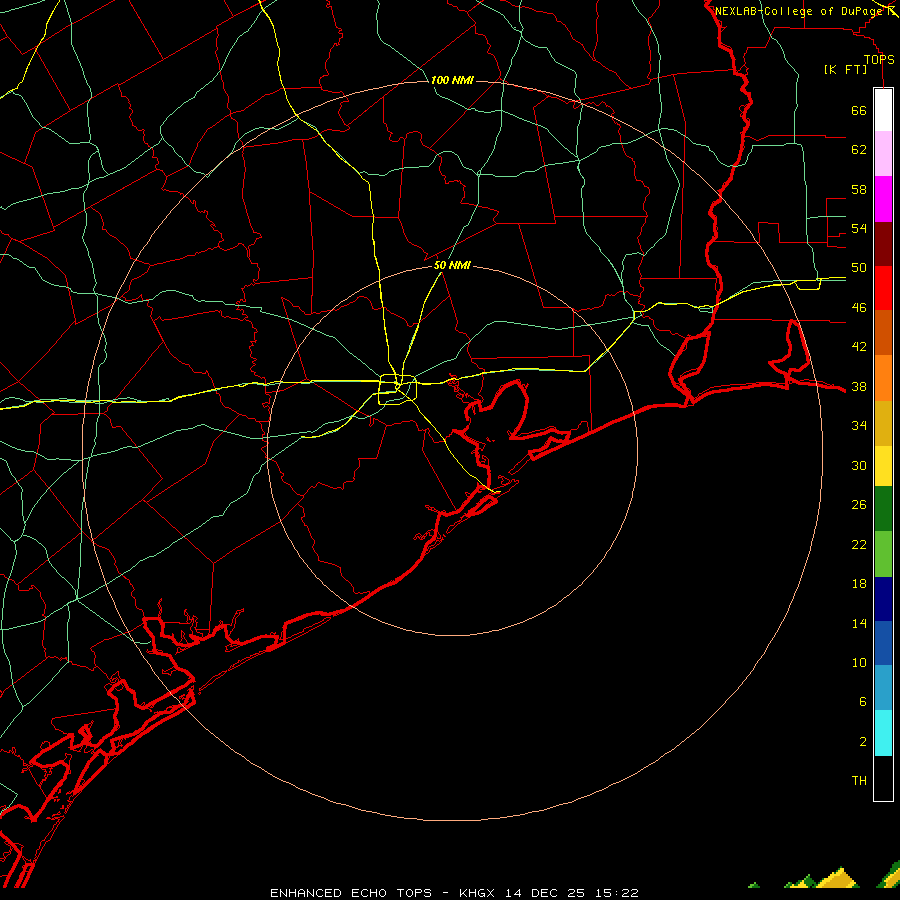Click the light pink 62 K FT swatch
Viewport: 900px width, 900px height.
[883, 154]
